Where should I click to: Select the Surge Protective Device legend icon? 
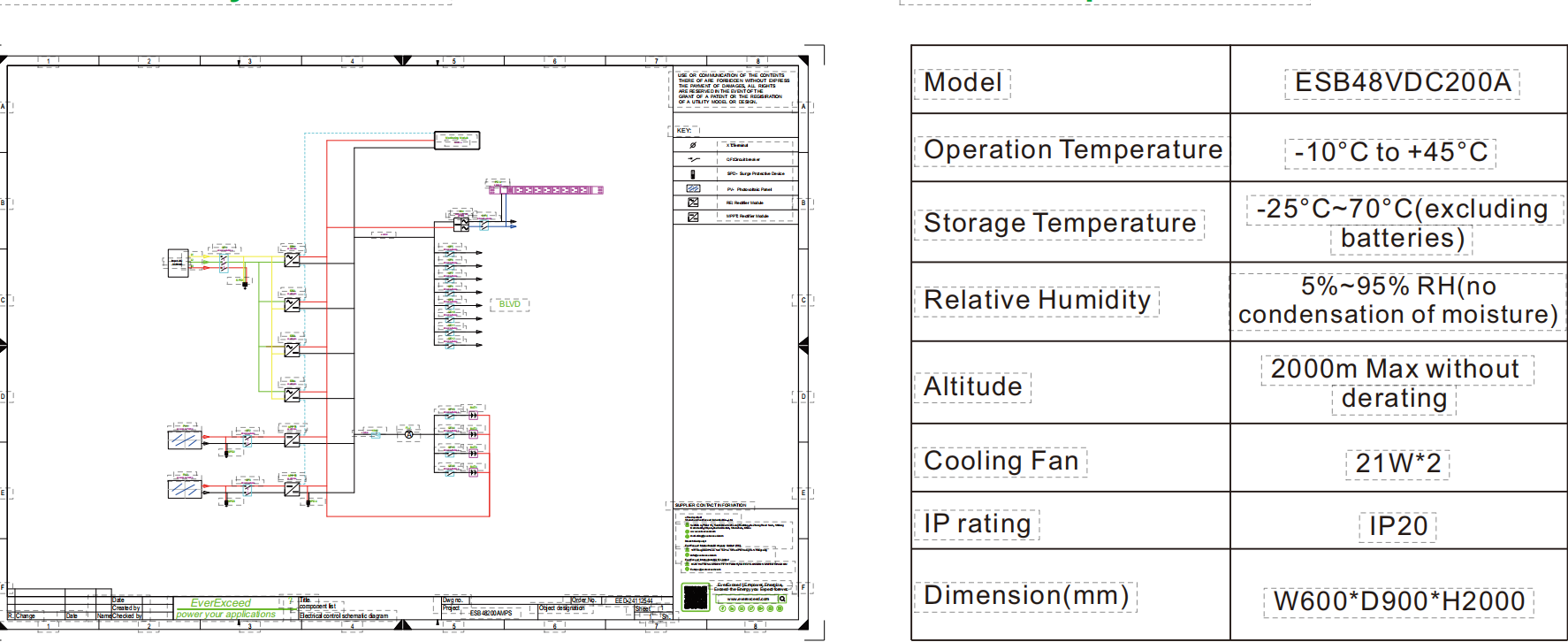click(693, 174)
